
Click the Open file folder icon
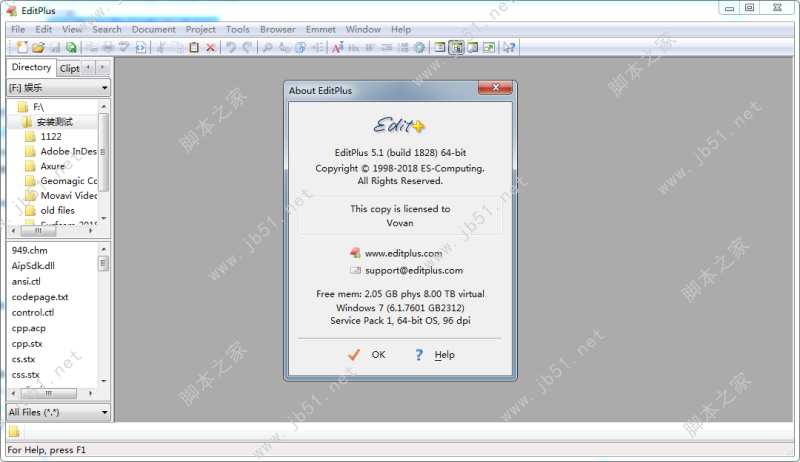38,47
